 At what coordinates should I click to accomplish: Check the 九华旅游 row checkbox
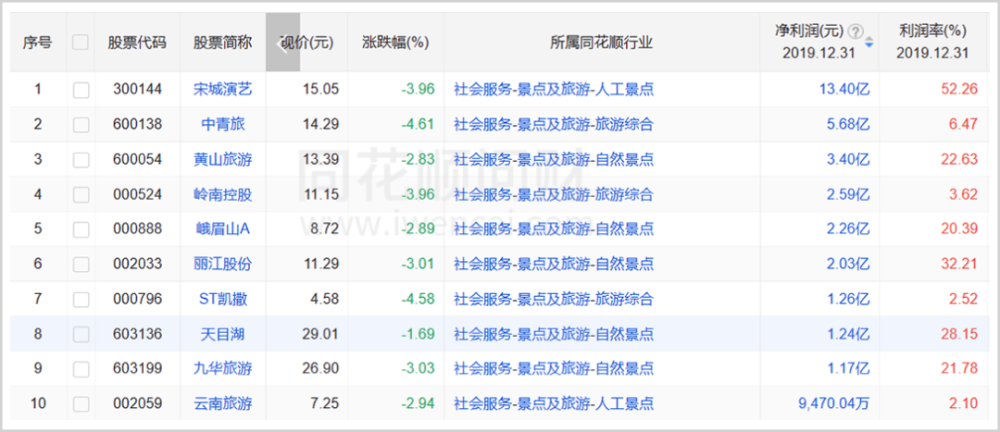click(80, 369)
